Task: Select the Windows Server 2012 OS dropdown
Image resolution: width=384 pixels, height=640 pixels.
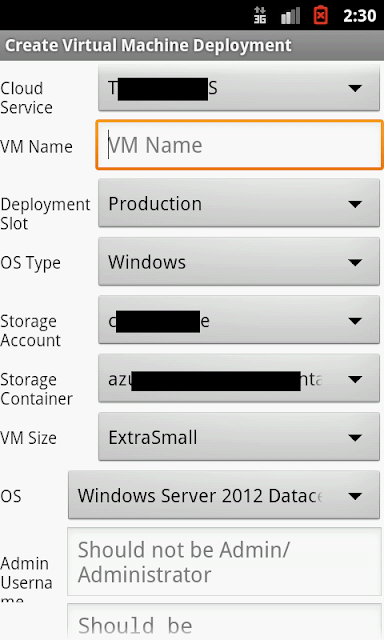Action: 224,496
